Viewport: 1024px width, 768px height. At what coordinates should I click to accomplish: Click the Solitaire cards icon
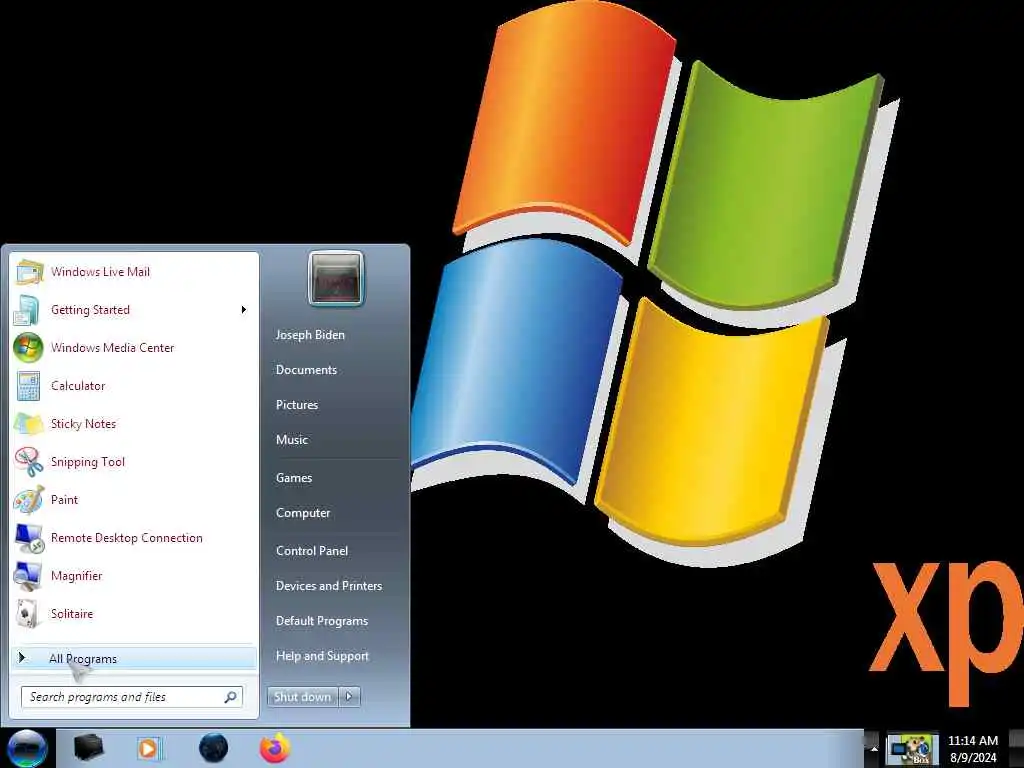(27, 614)
